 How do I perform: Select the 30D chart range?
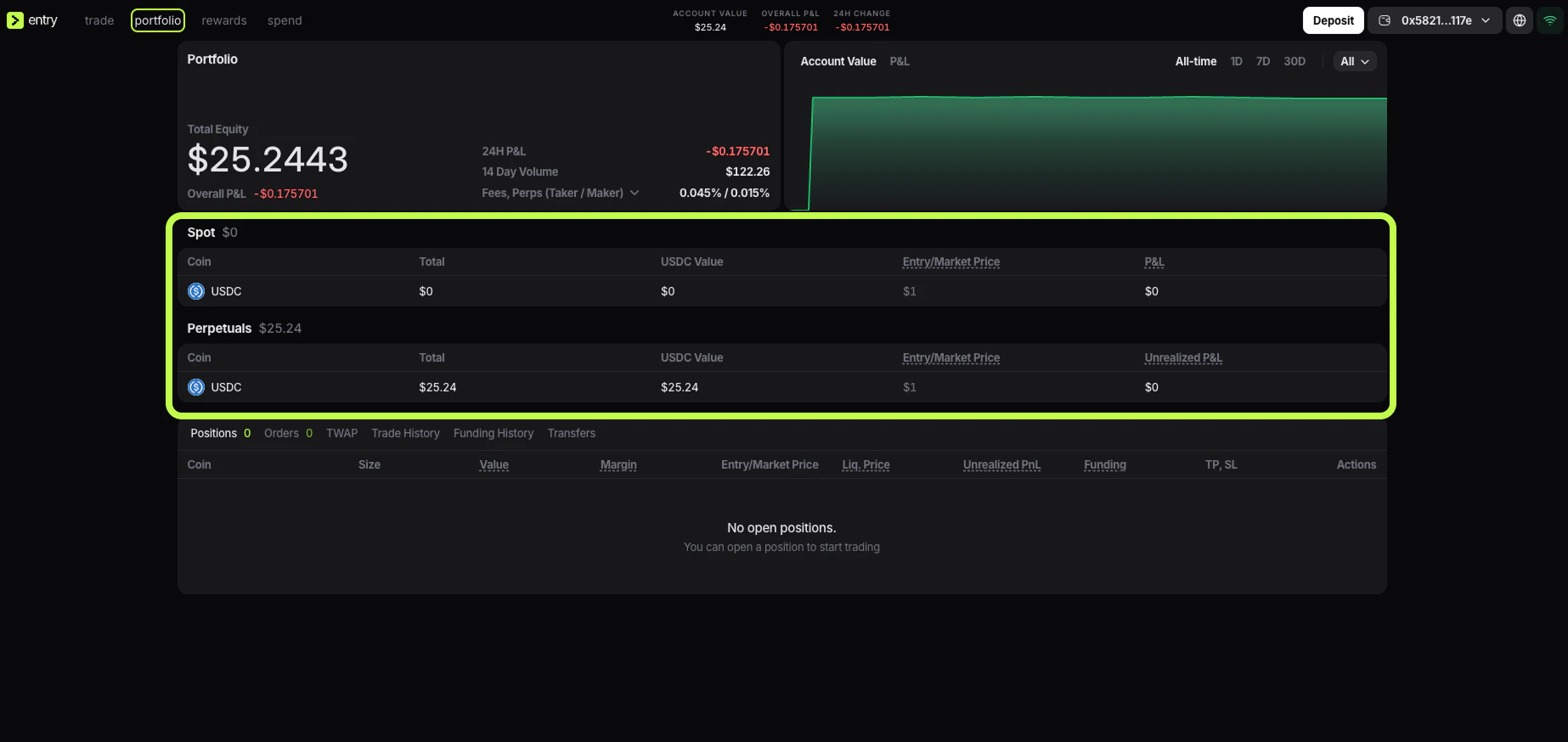pos(1294,61)
